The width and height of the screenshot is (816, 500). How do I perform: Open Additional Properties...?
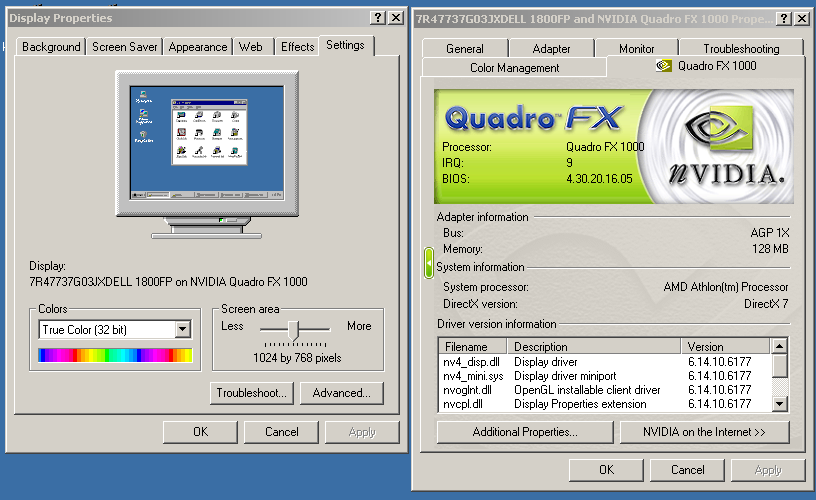pyautogui.click(x=525, y=432)
